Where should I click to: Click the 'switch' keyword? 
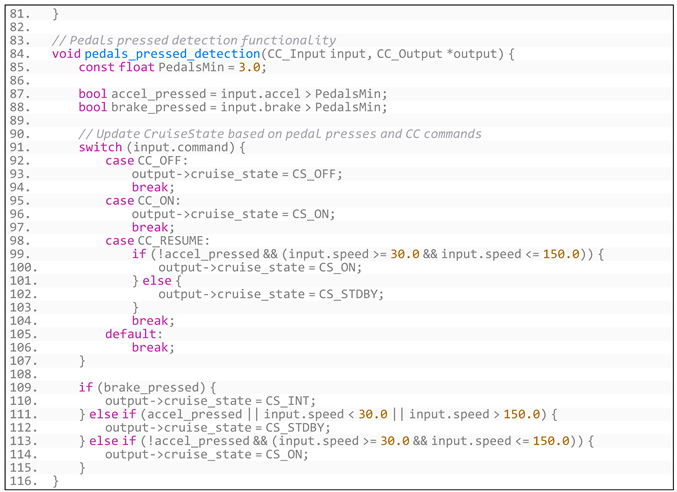[x=100, y=147]
